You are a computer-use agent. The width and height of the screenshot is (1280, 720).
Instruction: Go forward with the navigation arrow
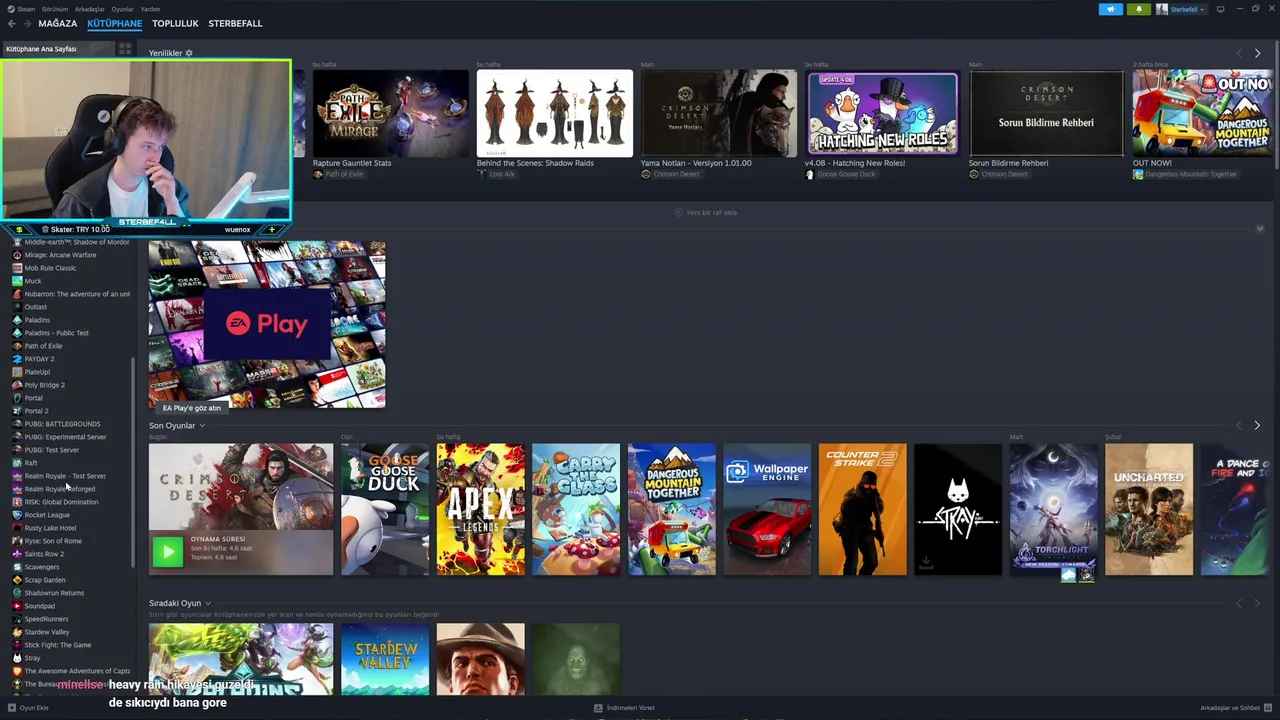[x=27, y=23]
